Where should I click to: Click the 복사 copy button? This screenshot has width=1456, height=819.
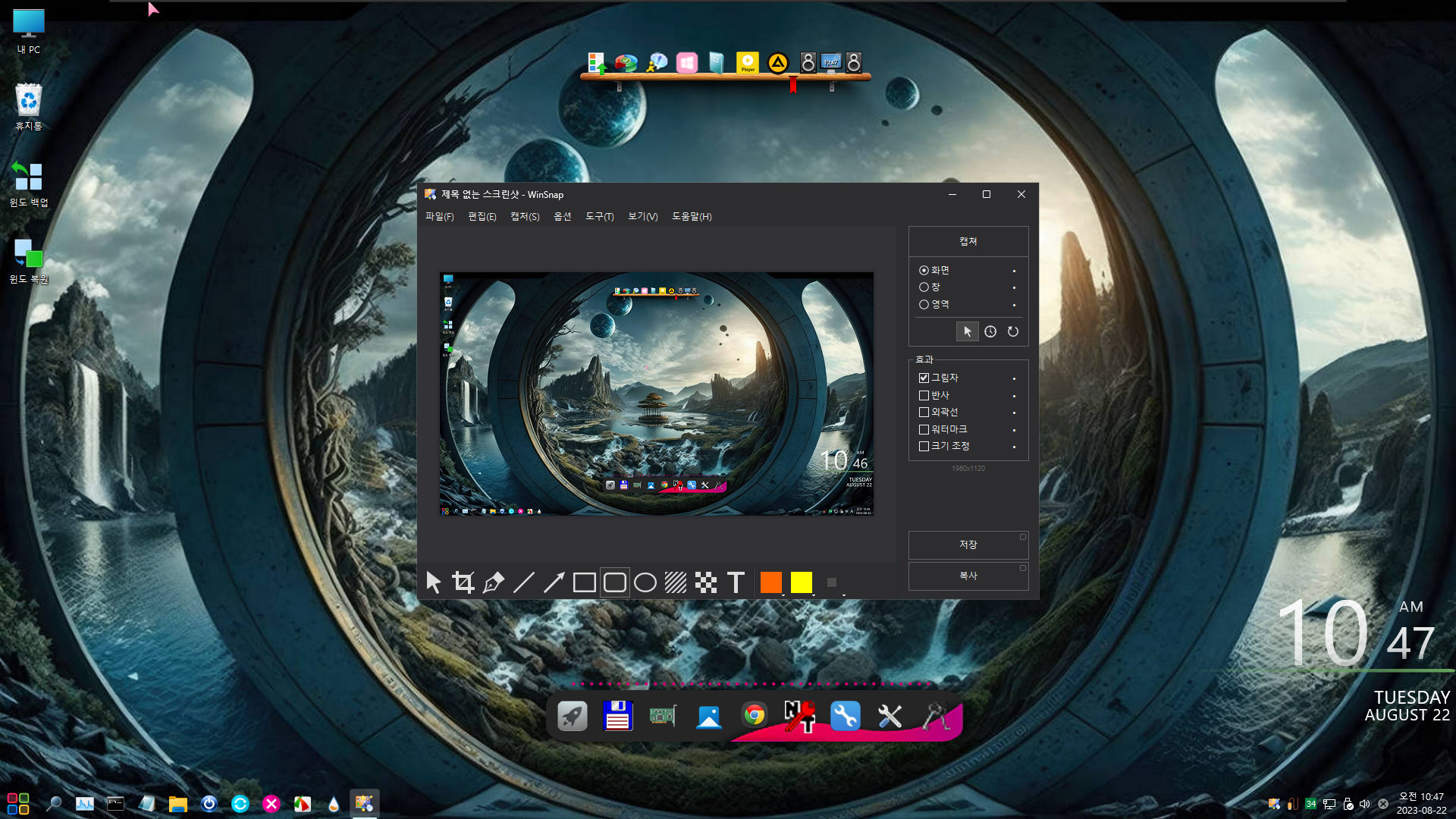click(968, 576)
